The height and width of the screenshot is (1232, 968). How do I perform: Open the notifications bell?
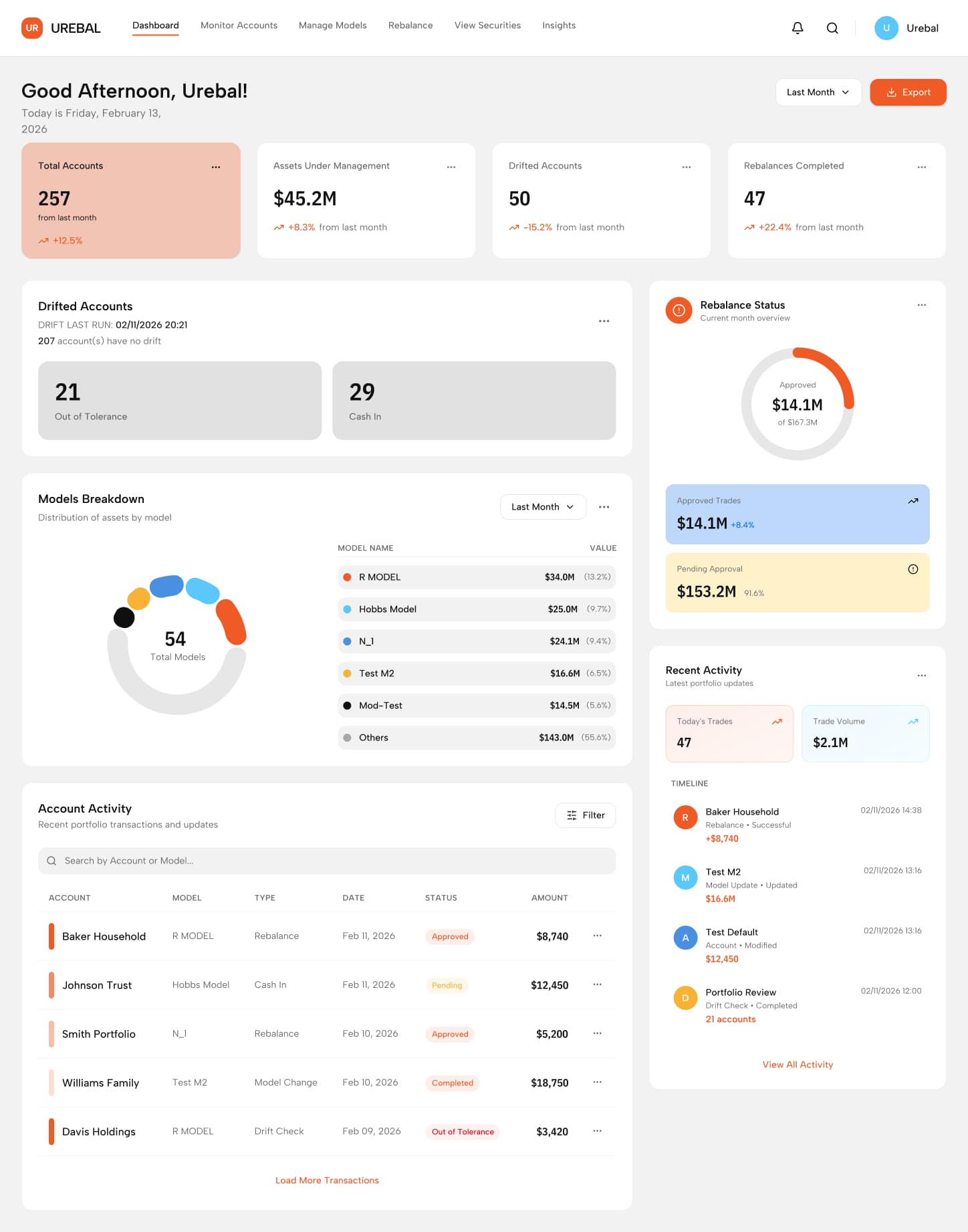click(798, 28)
